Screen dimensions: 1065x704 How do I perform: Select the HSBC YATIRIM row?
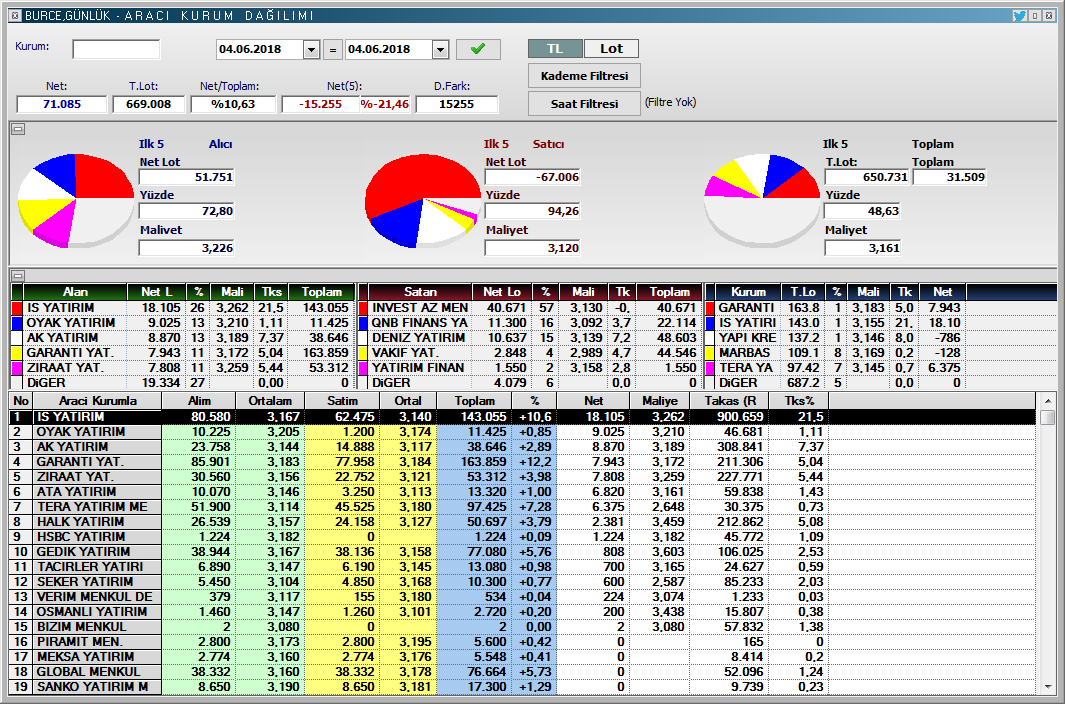[522, 537]
